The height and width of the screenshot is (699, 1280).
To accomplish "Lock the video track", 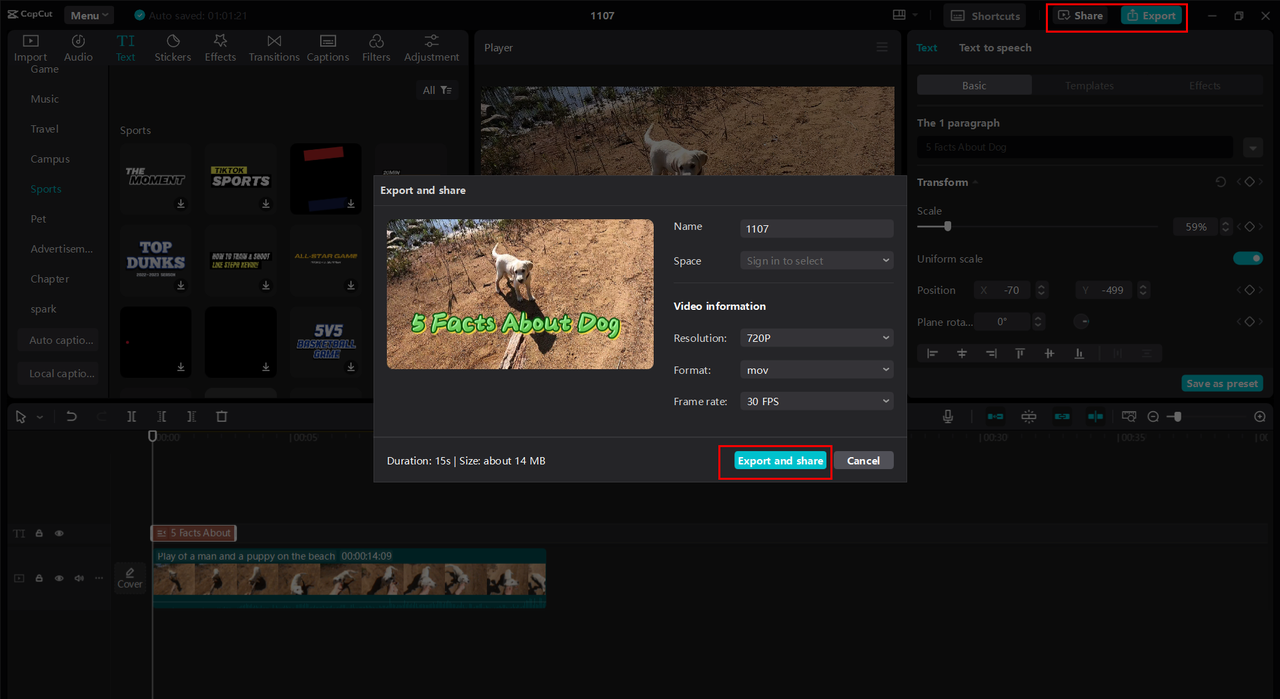I will 39,578.
